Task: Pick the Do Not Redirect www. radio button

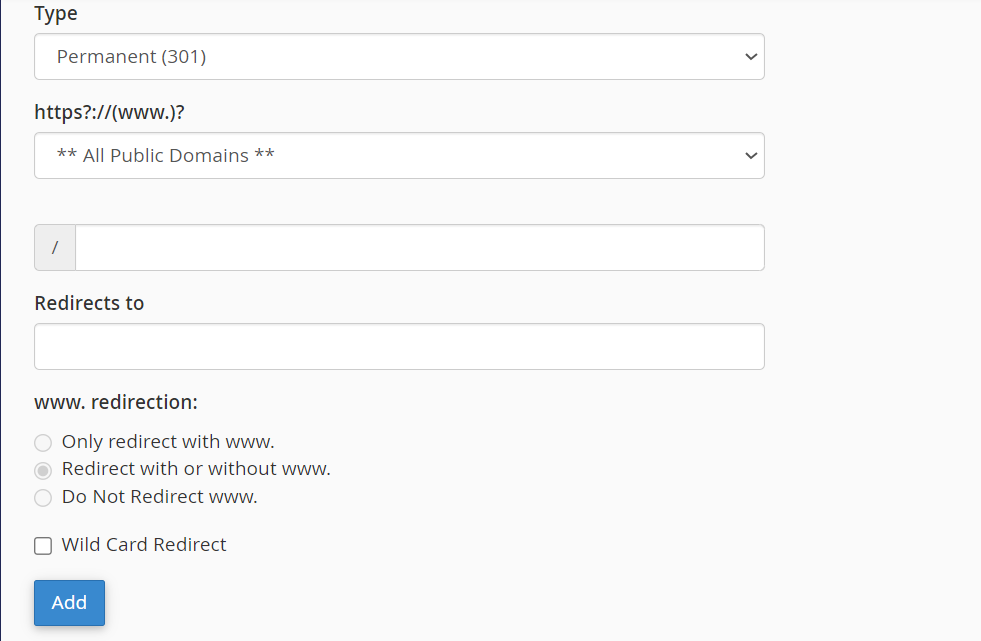Action: tap(43, 498)
